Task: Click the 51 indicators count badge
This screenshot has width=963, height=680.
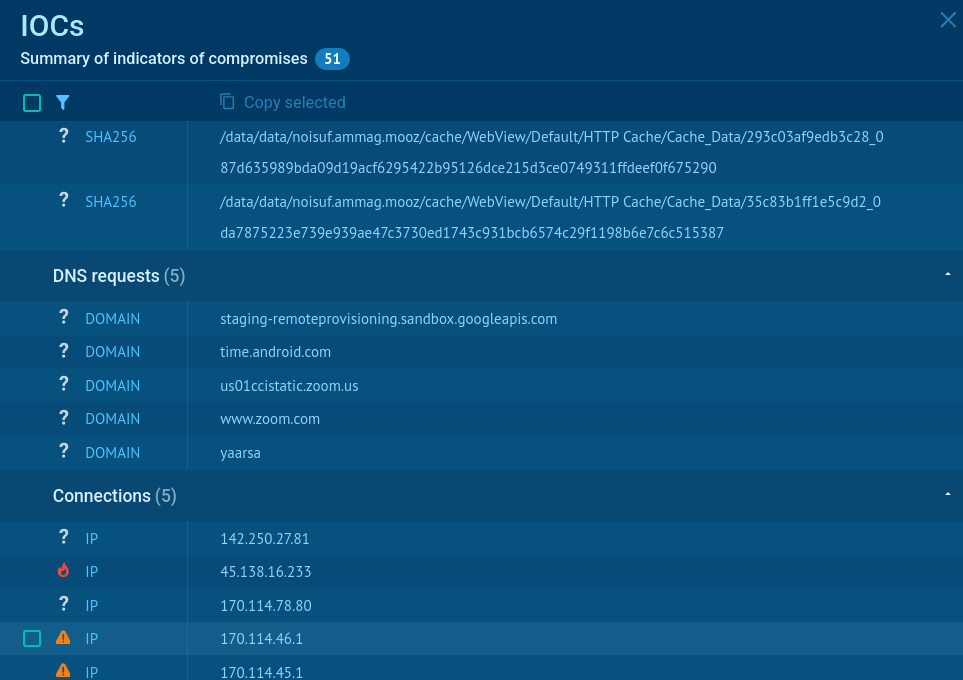Action: [332, 59]
